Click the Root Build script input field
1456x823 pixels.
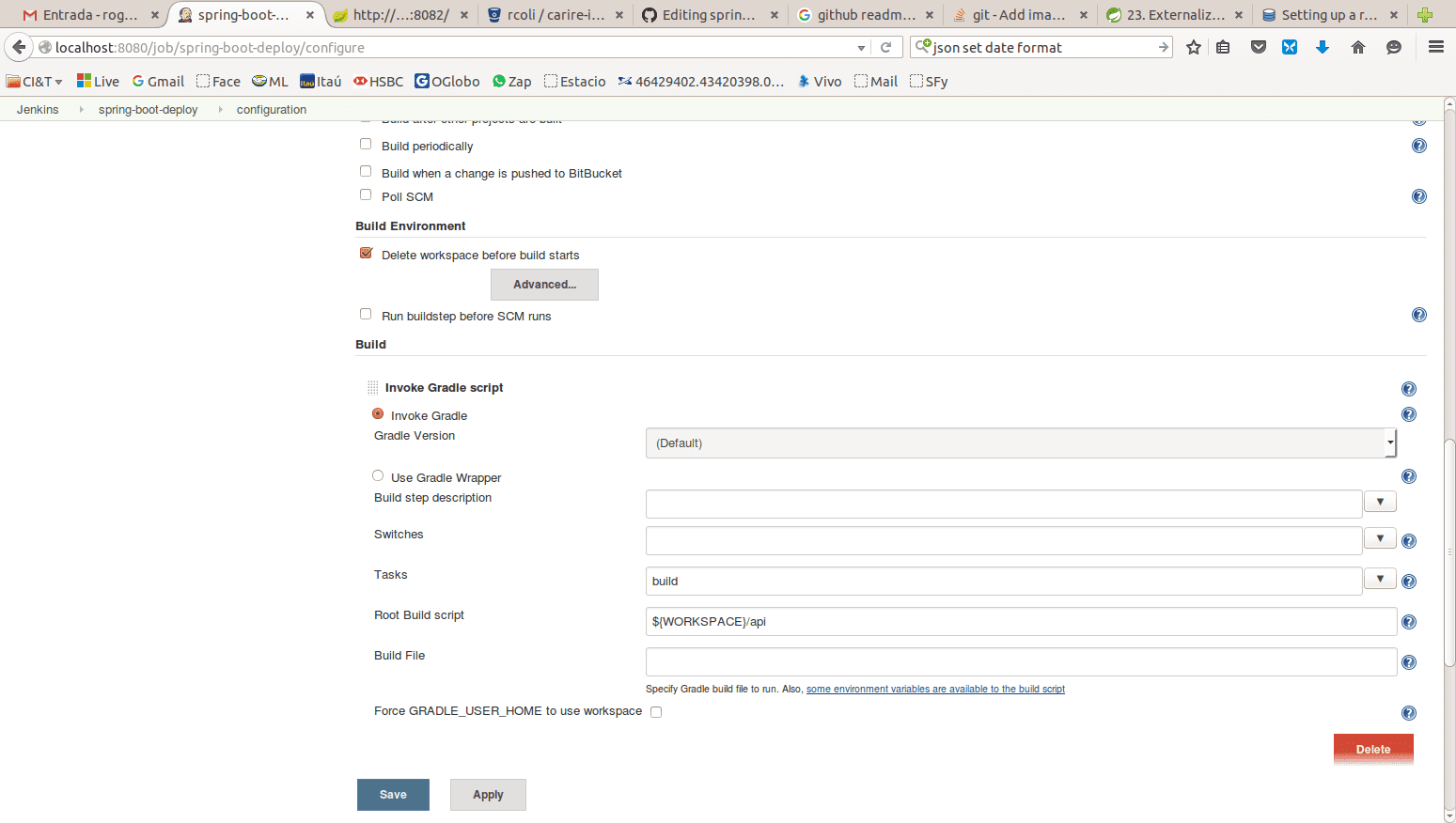pyautogui.click(x=1021, y=621)
